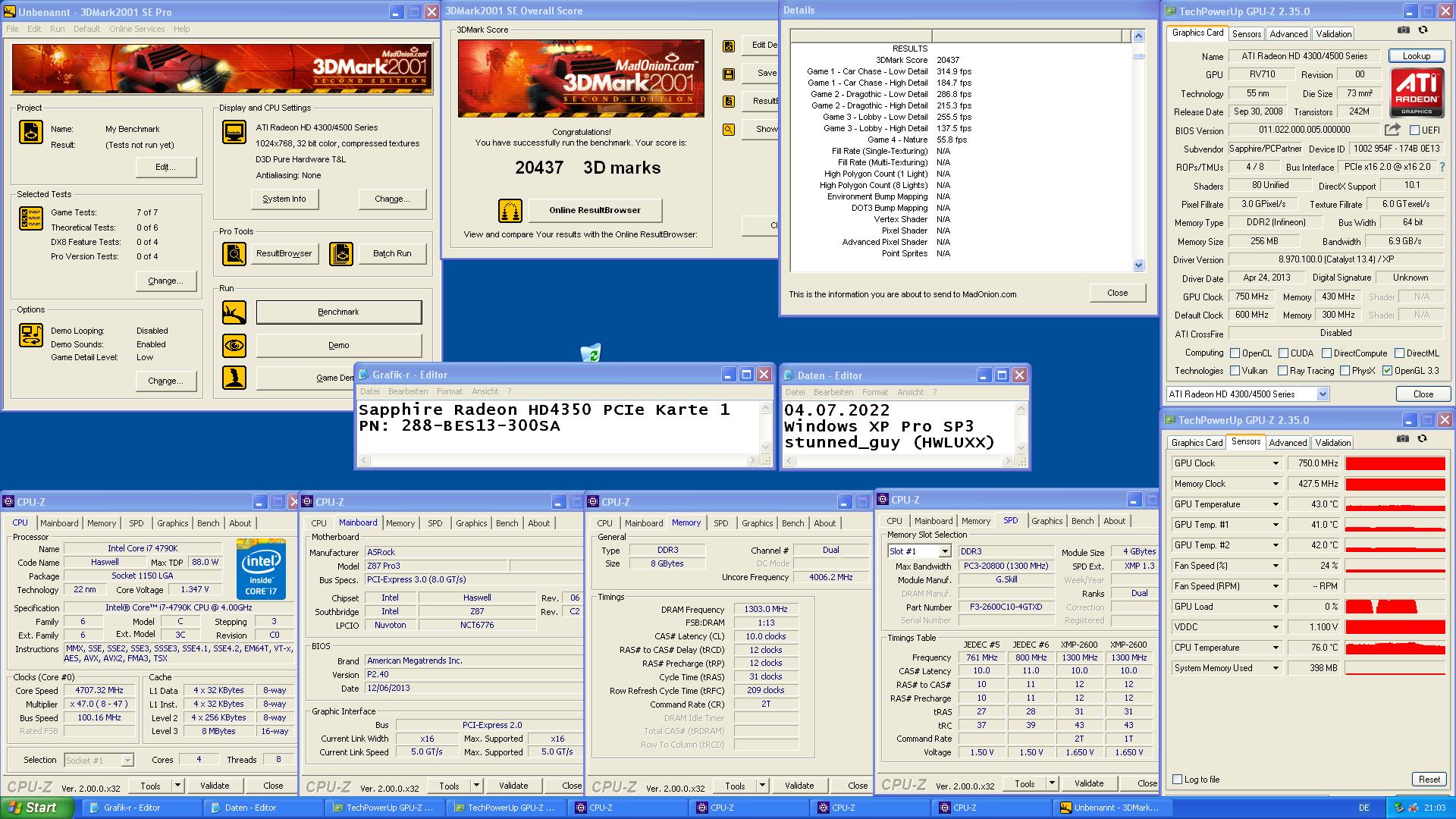Click the Online ResultBrowser button
Screen dimensions: 1456x819
coord(595,211)
